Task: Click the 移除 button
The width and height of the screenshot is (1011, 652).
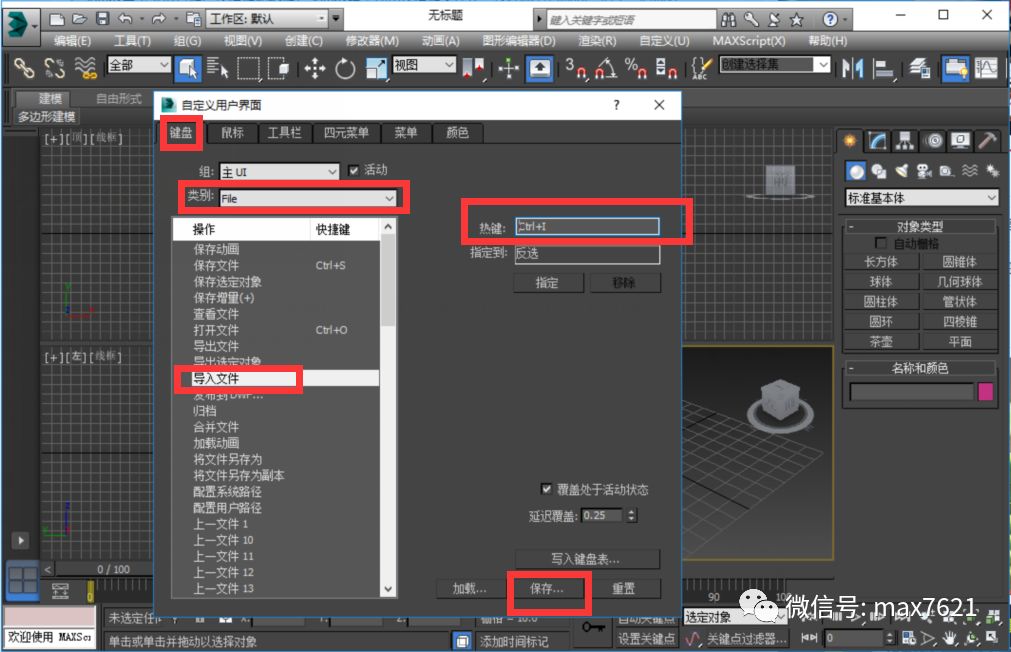Action: click(x=623, y=282)
